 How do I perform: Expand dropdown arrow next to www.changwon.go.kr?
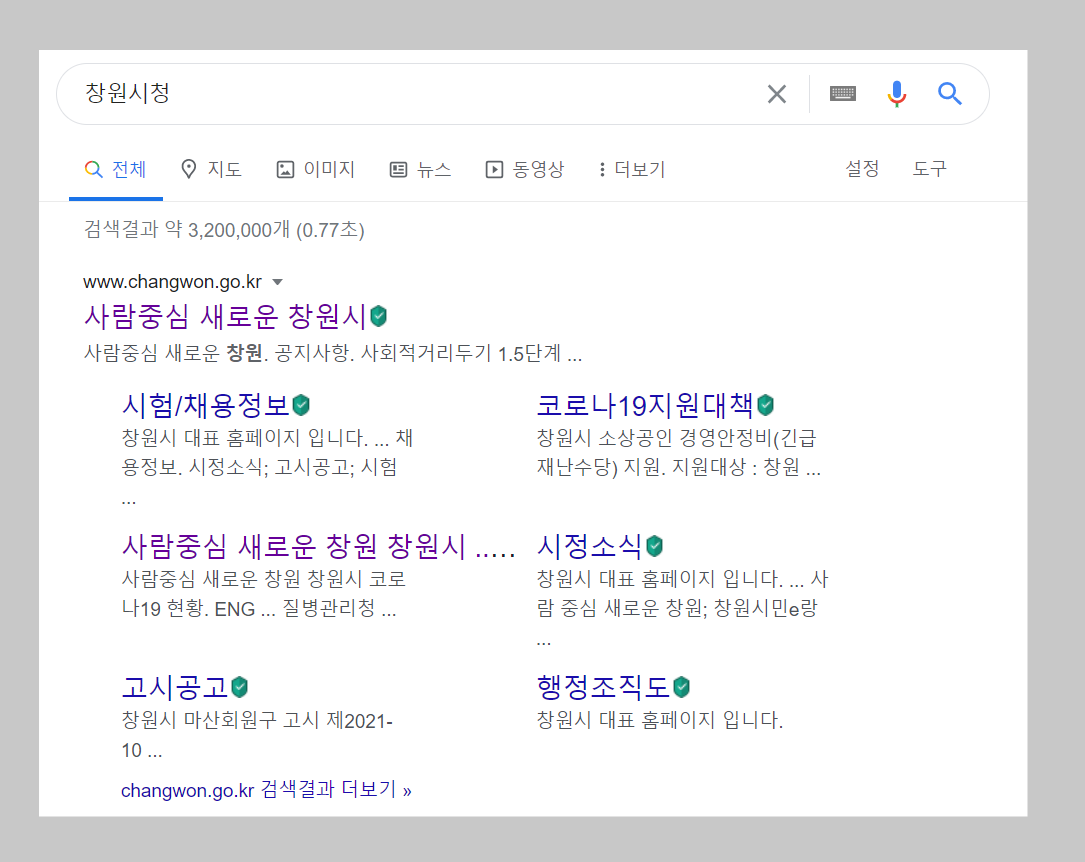277,282
